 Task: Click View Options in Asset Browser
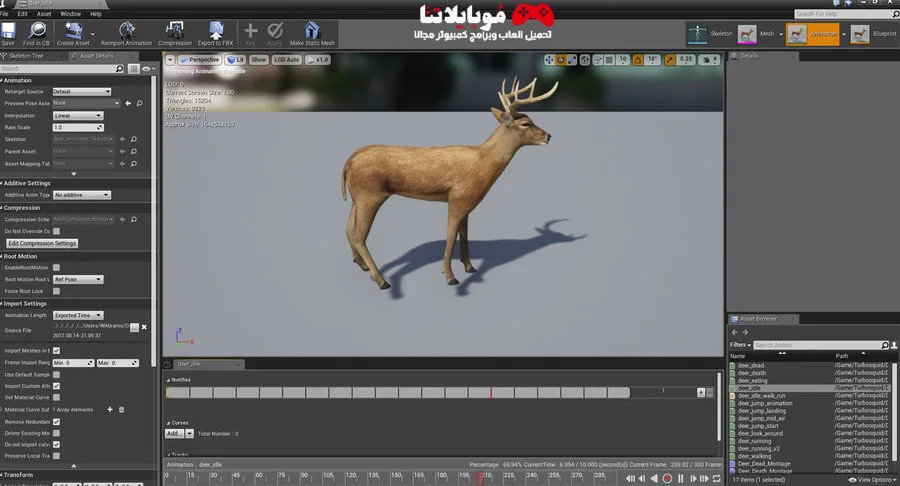(x=872, y=480)
